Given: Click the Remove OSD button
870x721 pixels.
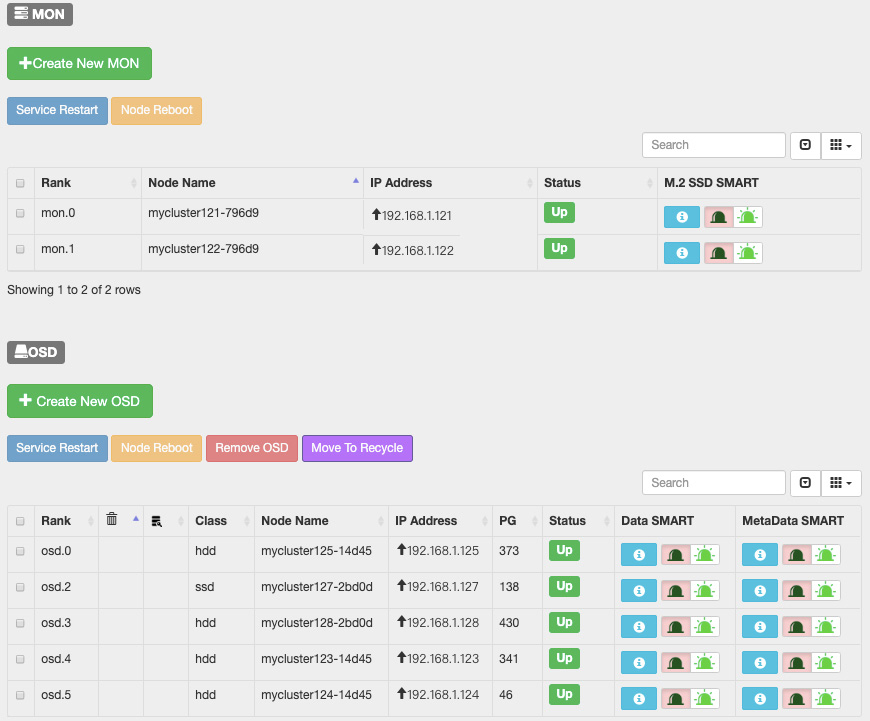Looking at the screenshot, I should [x=251, y=448].
